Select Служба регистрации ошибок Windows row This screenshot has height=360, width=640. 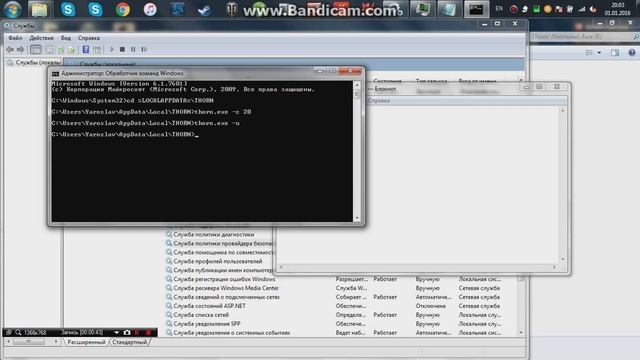224,279
